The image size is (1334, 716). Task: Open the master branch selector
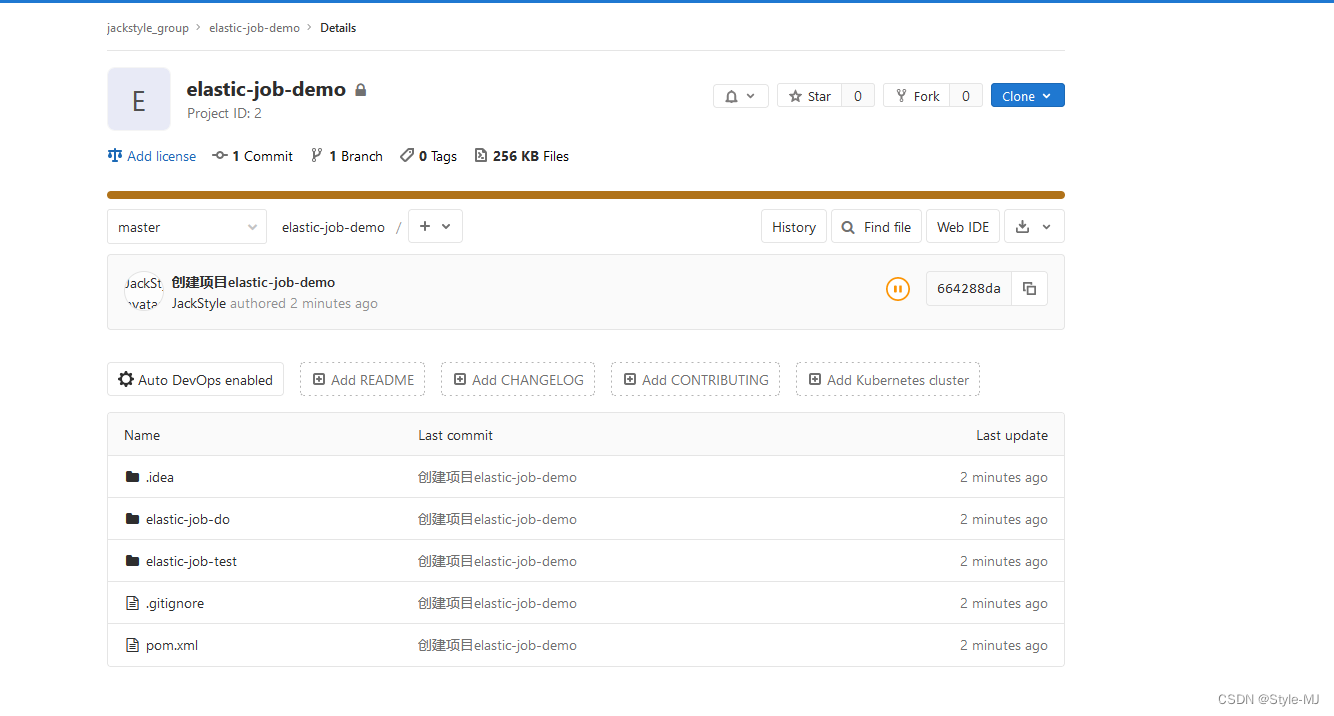pyautogui.click(x=187, y=227)
